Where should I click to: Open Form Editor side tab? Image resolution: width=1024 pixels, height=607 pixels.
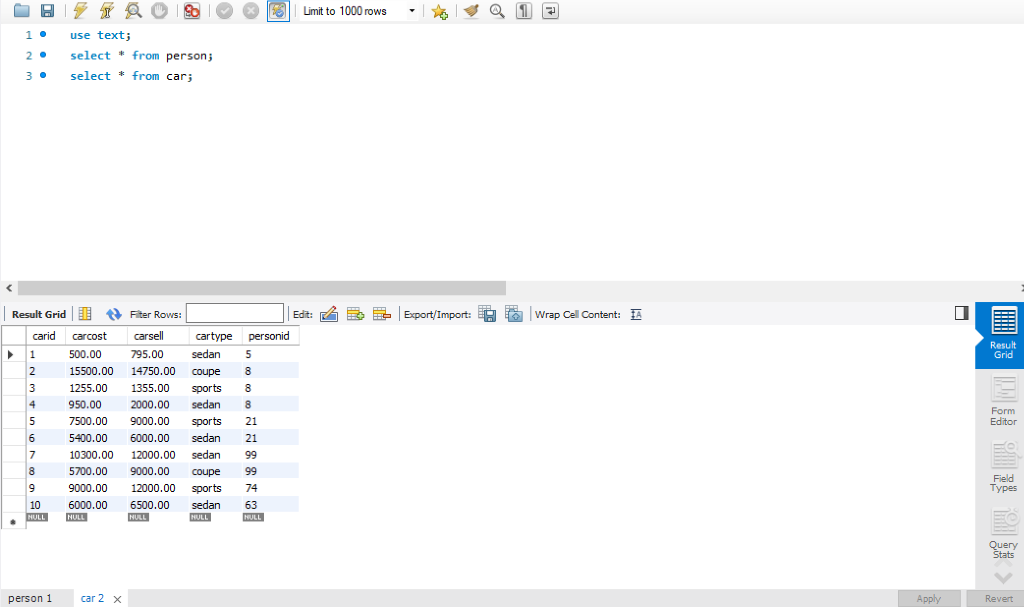click(1002, 401)
